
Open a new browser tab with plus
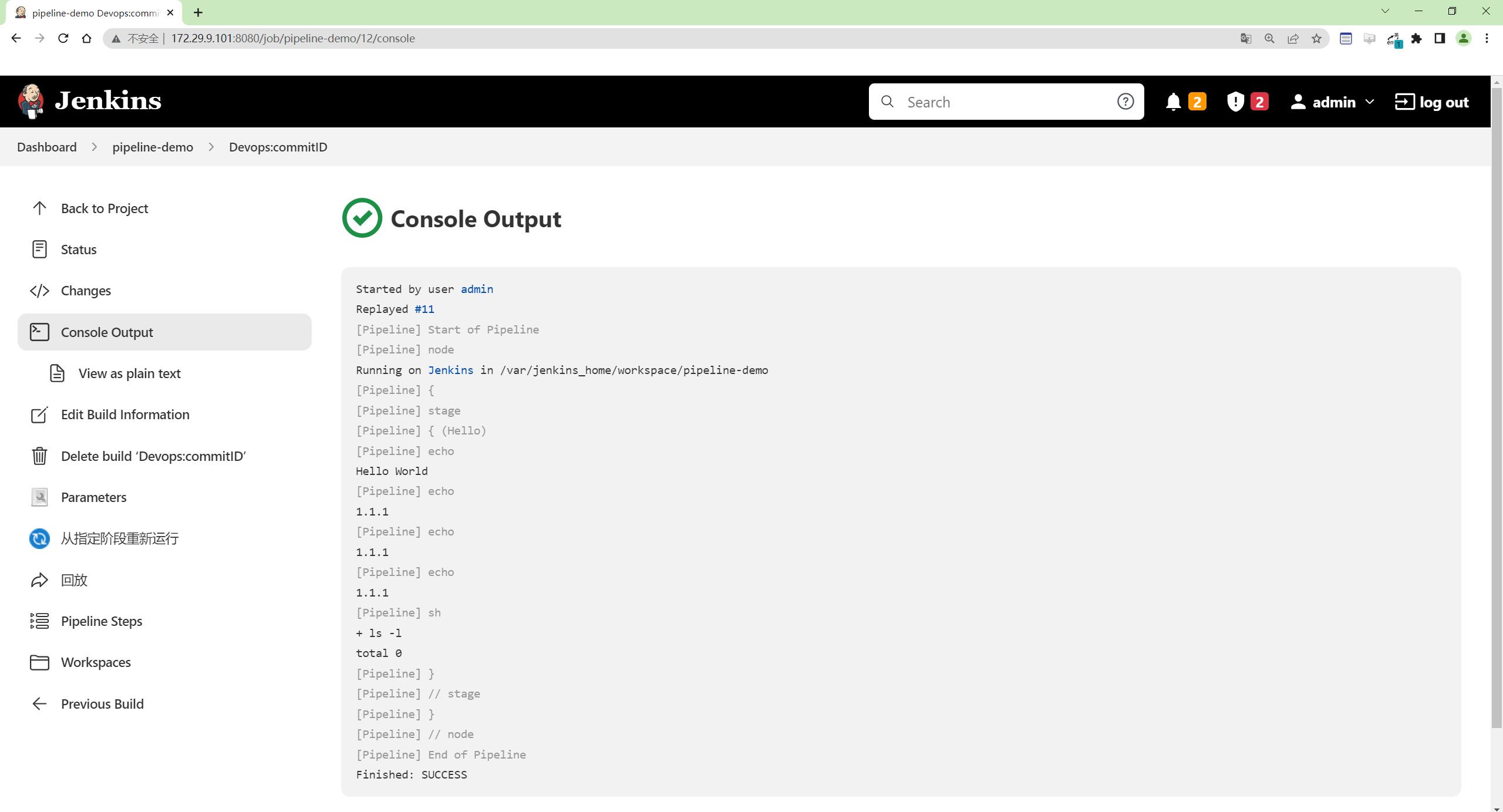[x=198, y=12]
